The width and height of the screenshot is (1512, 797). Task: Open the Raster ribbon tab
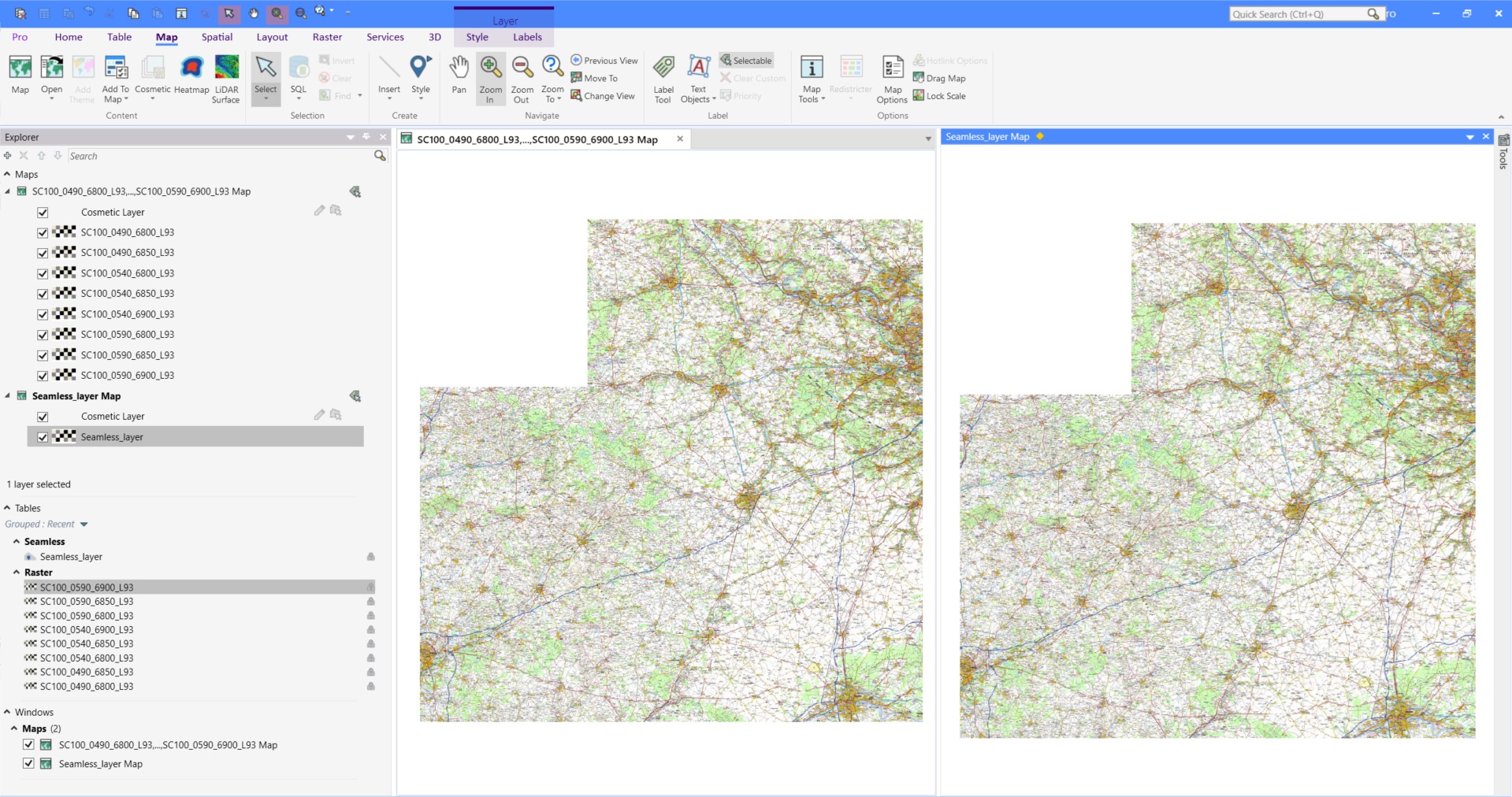pyautogui.click(x=327, y=37)
